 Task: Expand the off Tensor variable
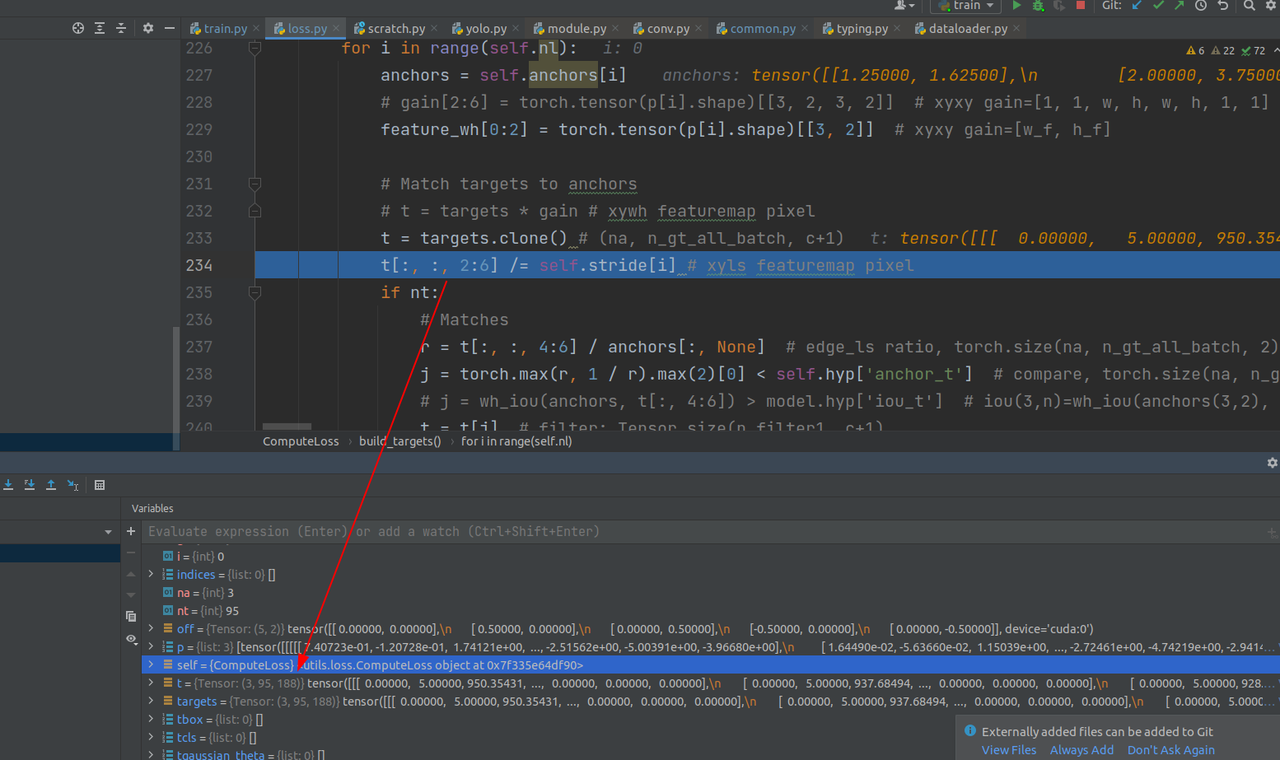click(151, 629)
